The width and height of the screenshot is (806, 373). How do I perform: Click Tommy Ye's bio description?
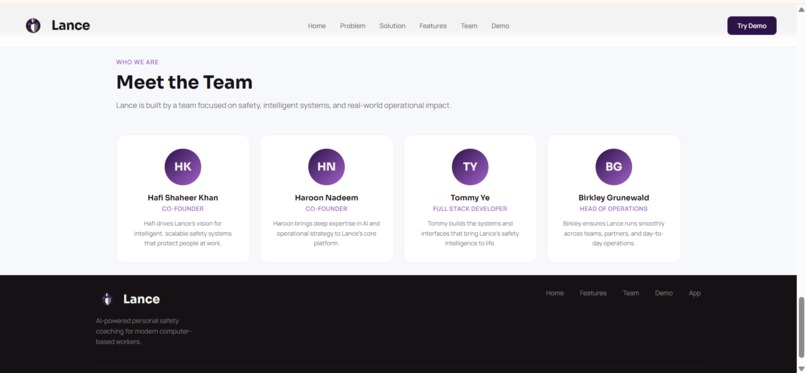[x=470, y=233]
